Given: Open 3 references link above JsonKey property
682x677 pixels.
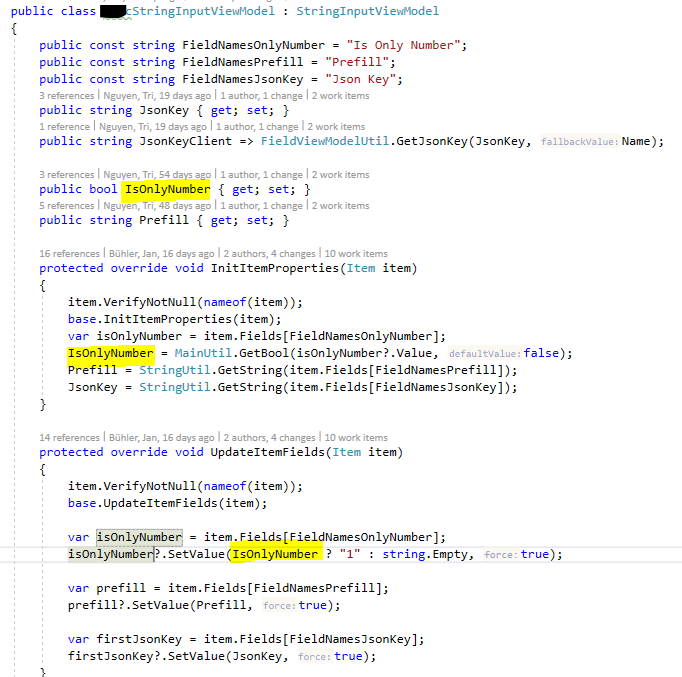Looking at the screenshot, I should (x=67, y=96).
